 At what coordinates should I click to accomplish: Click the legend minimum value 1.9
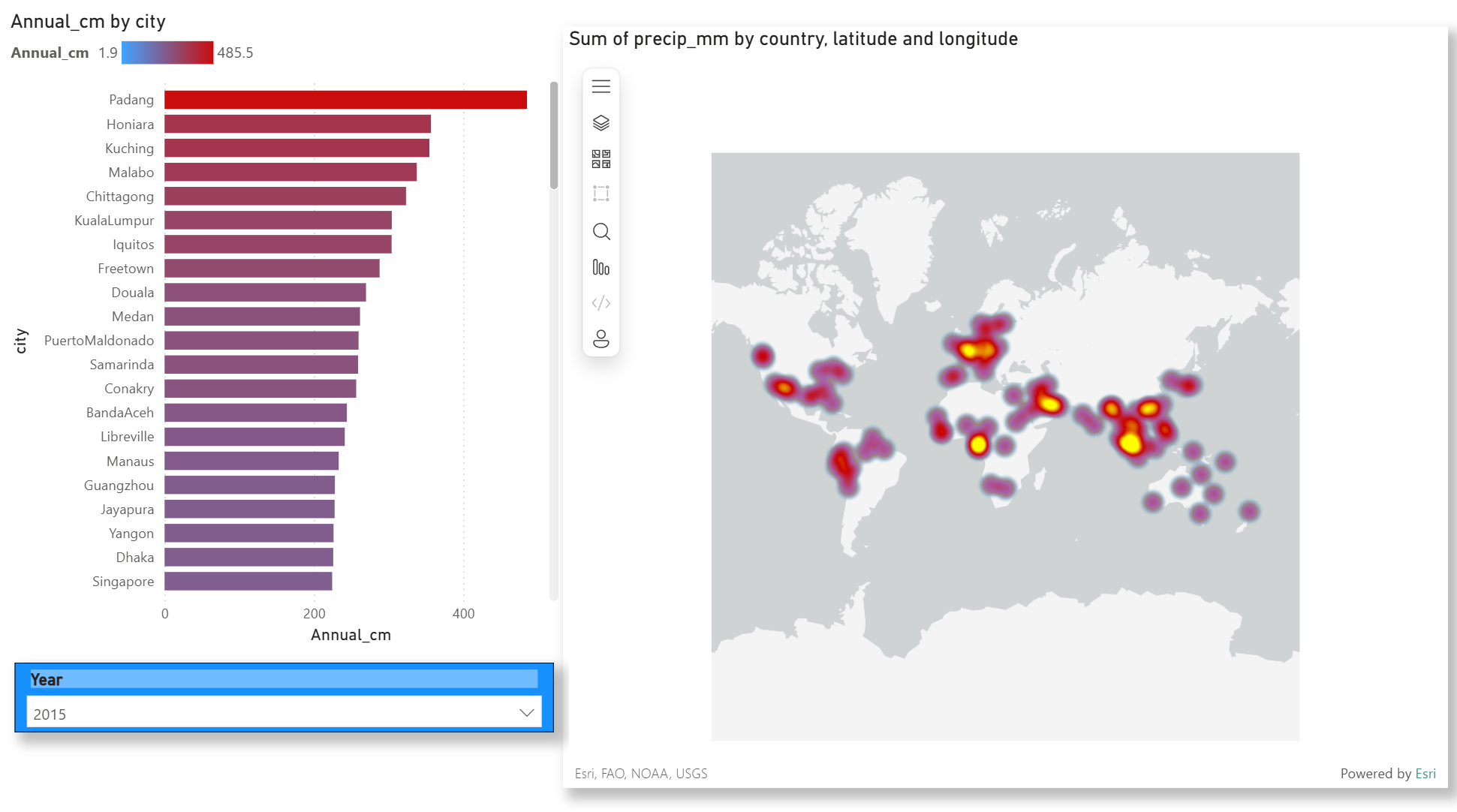click(x=108, y=53)
